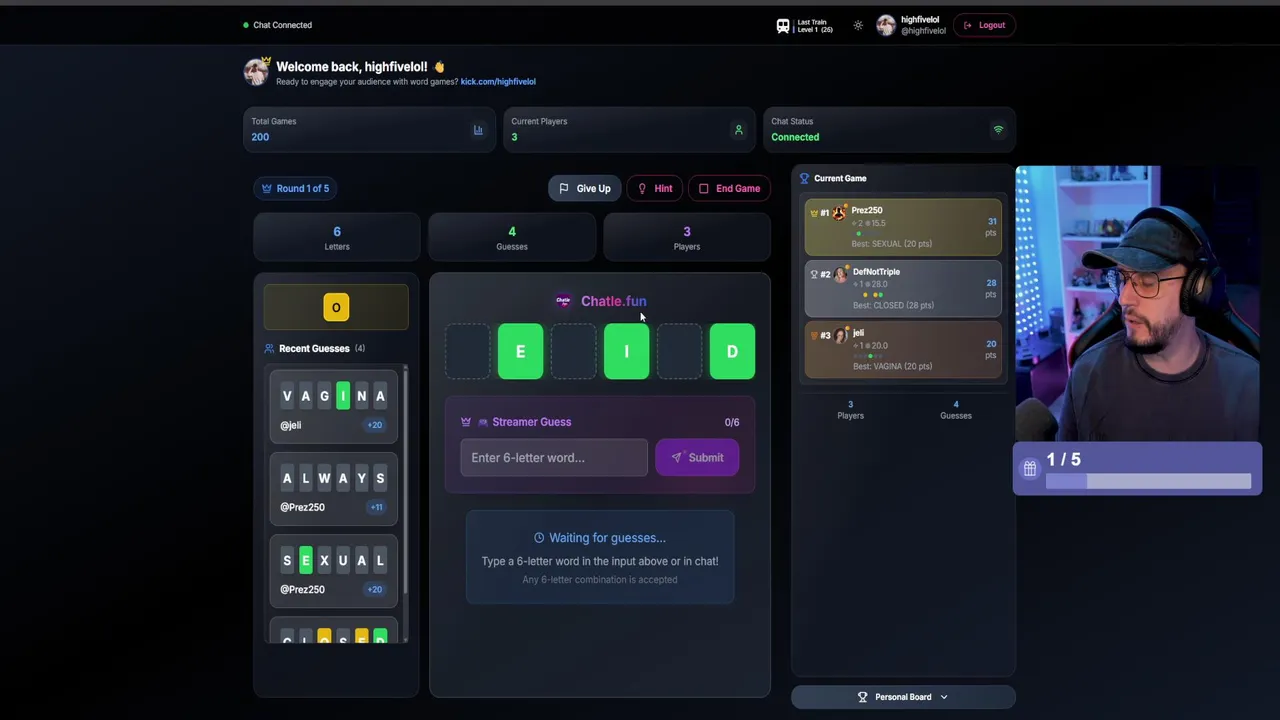Open the highfivelol profile avatar in header
This screenshot has width=1280, height=720.
point(886,26)
